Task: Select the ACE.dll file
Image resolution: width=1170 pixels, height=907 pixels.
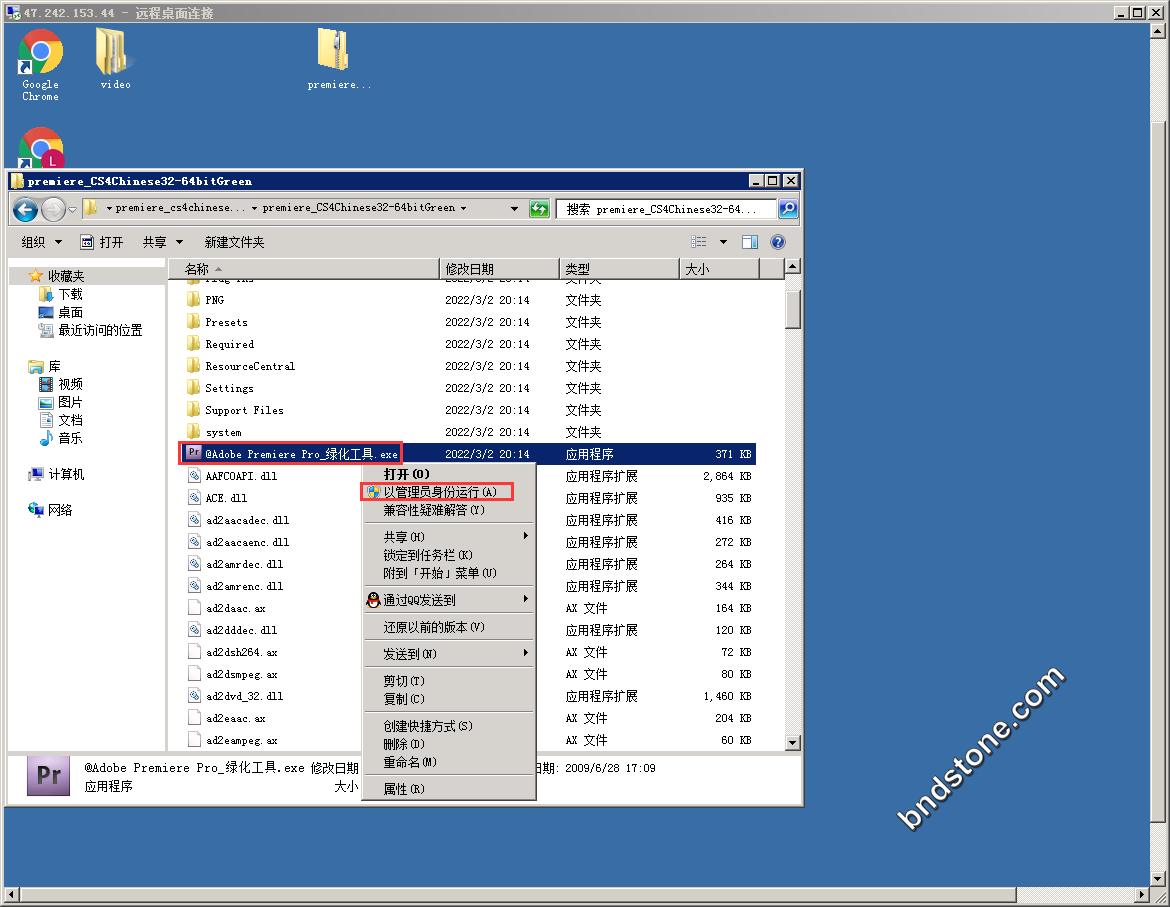Action: 226,498
